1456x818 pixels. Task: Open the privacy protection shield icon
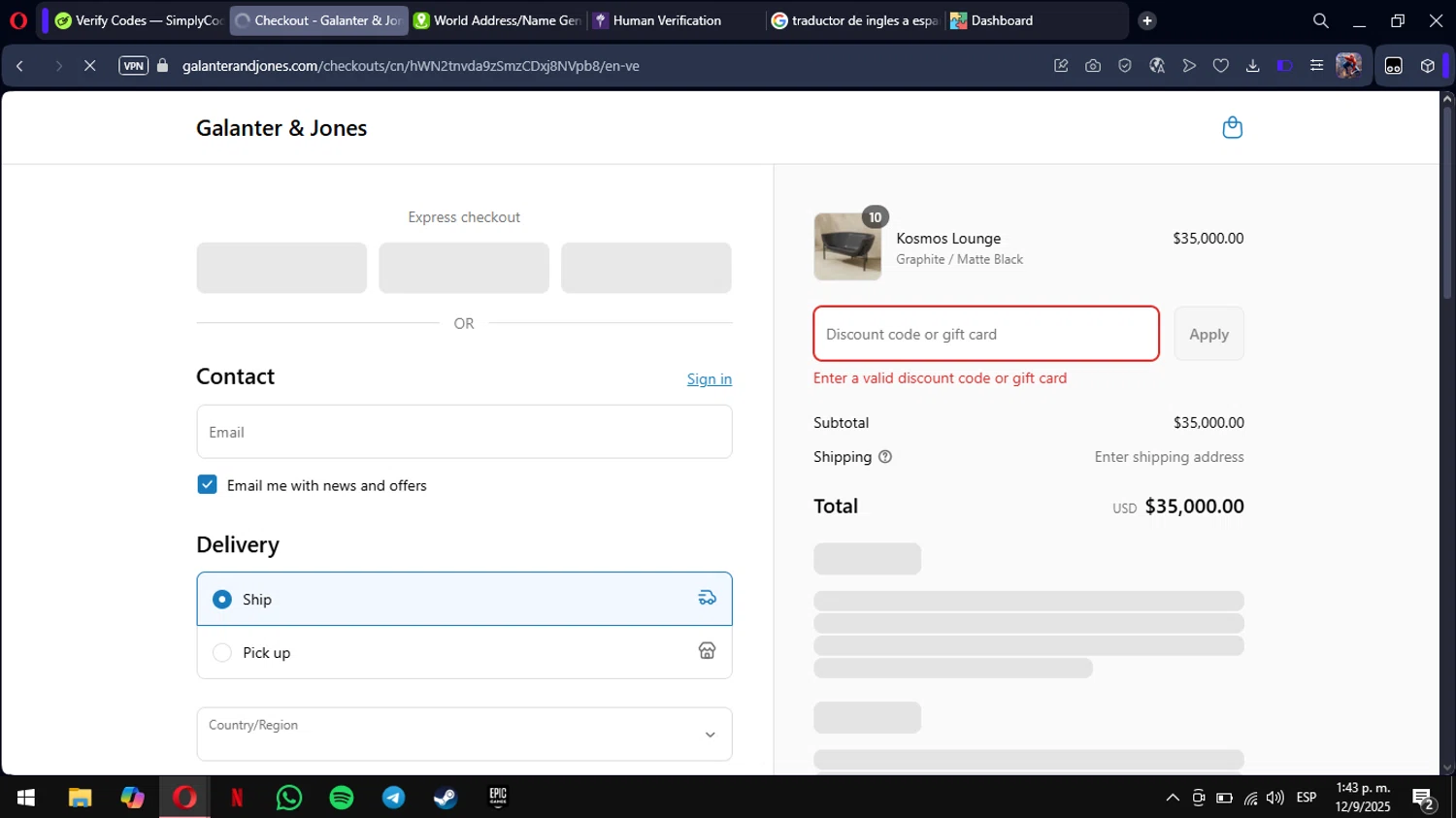coord(1125,66)
